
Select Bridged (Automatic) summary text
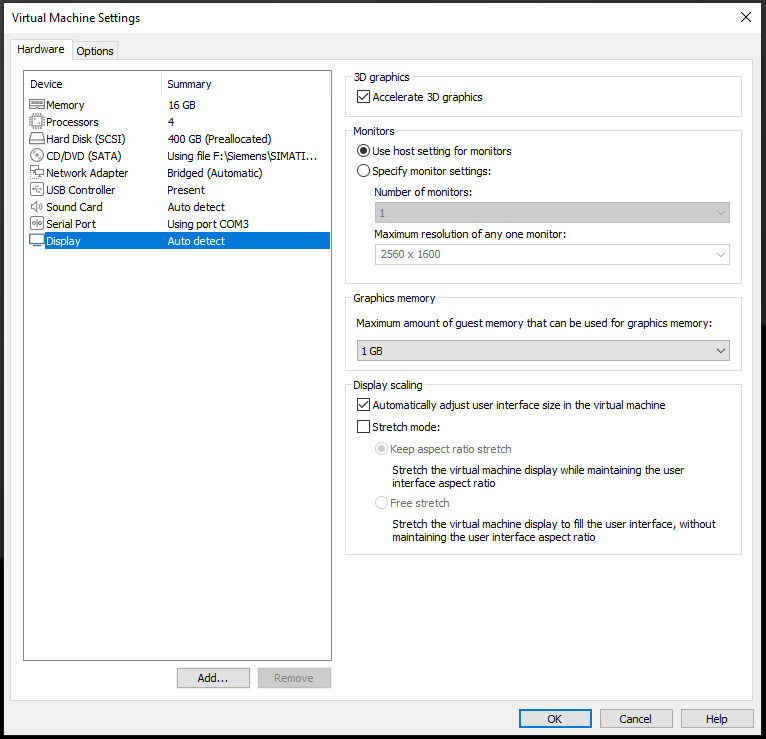(215, 173)
